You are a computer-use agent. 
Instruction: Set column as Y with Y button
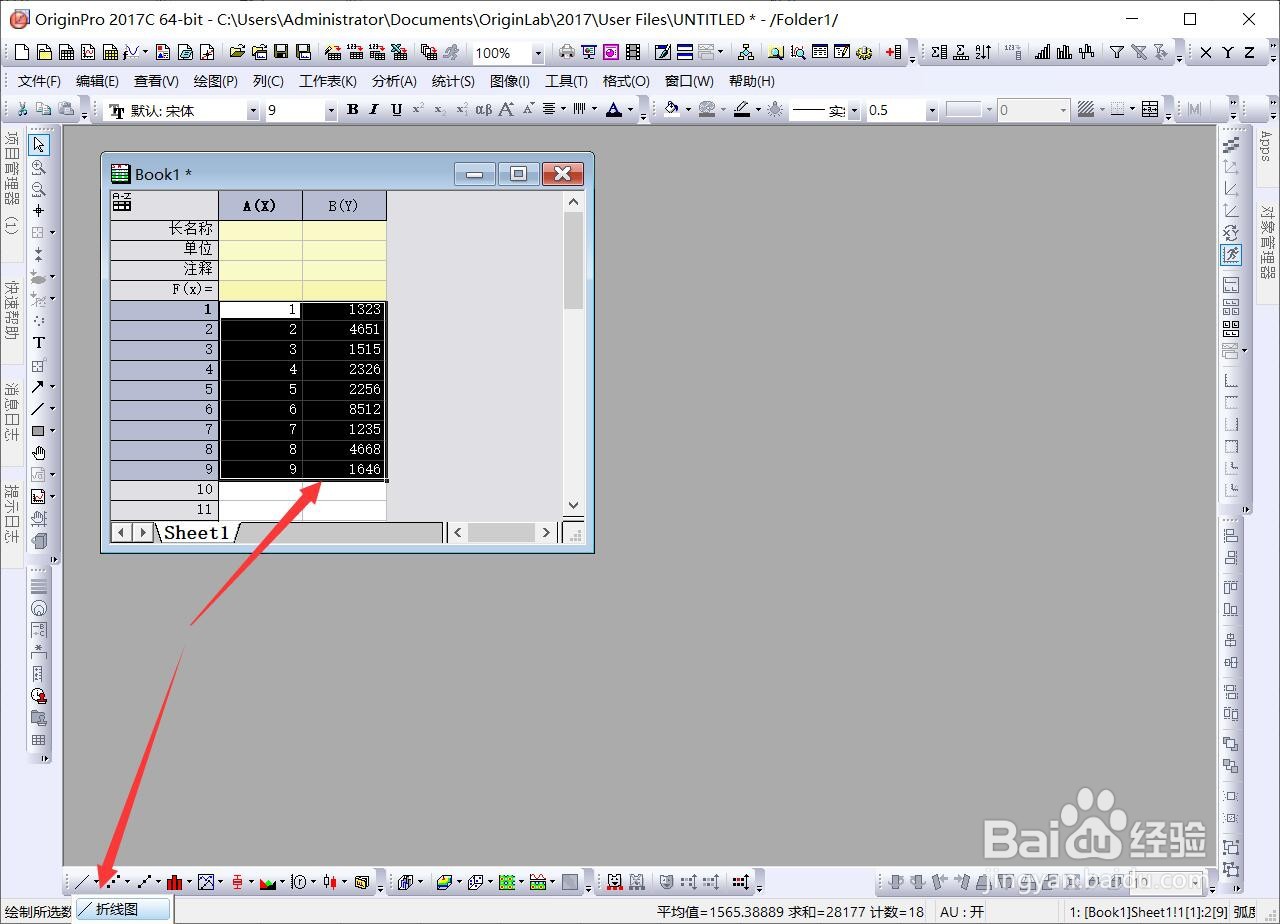click(x=1228, y=53)
